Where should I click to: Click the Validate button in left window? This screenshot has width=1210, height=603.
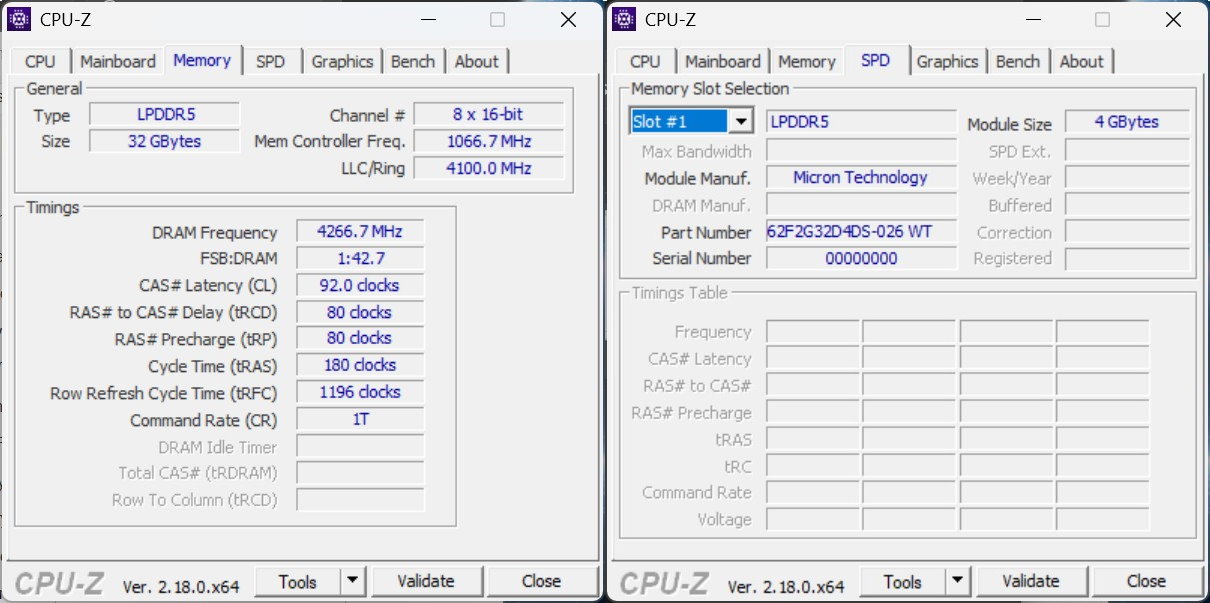tap(427, 580)
